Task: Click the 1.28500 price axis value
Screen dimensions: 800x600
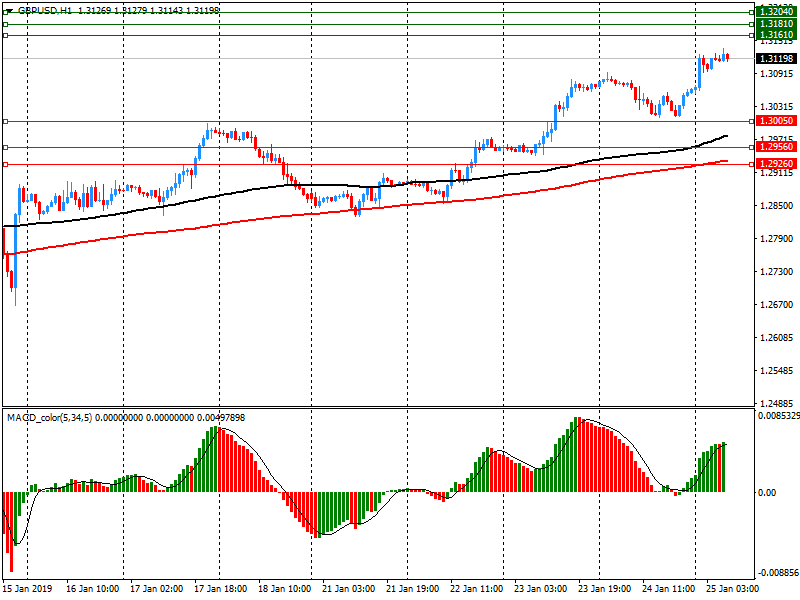Action: point(777,206)
